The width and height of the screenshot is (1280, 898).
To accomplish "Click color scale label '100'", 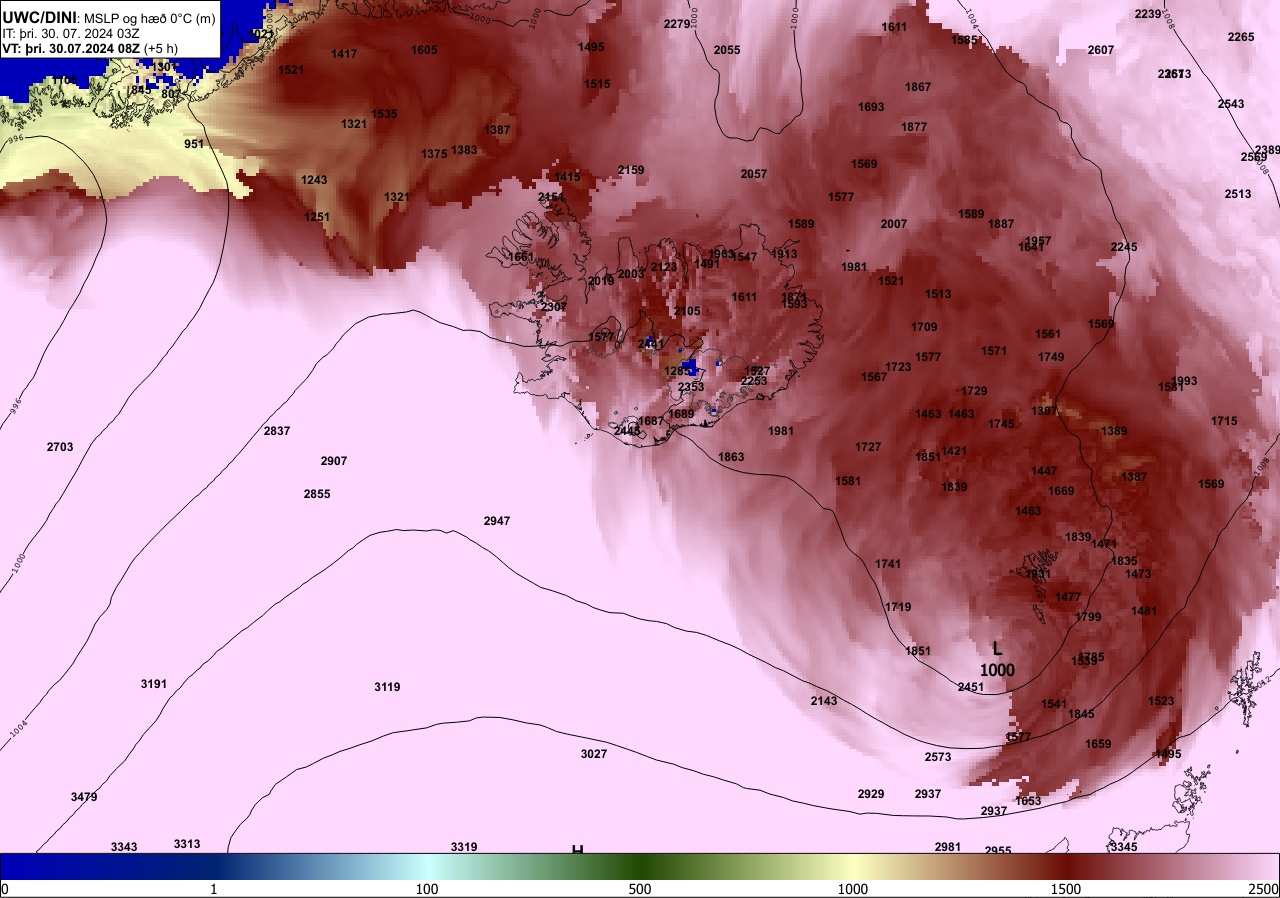I will click(x=427, y=889).
